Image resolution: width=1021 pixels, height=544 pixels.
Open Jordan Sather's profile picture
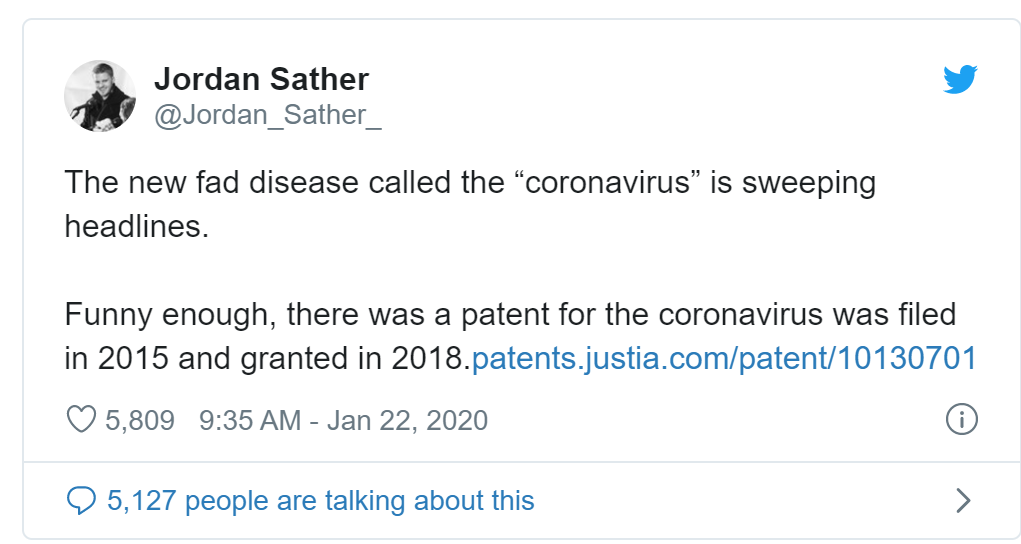99,96
